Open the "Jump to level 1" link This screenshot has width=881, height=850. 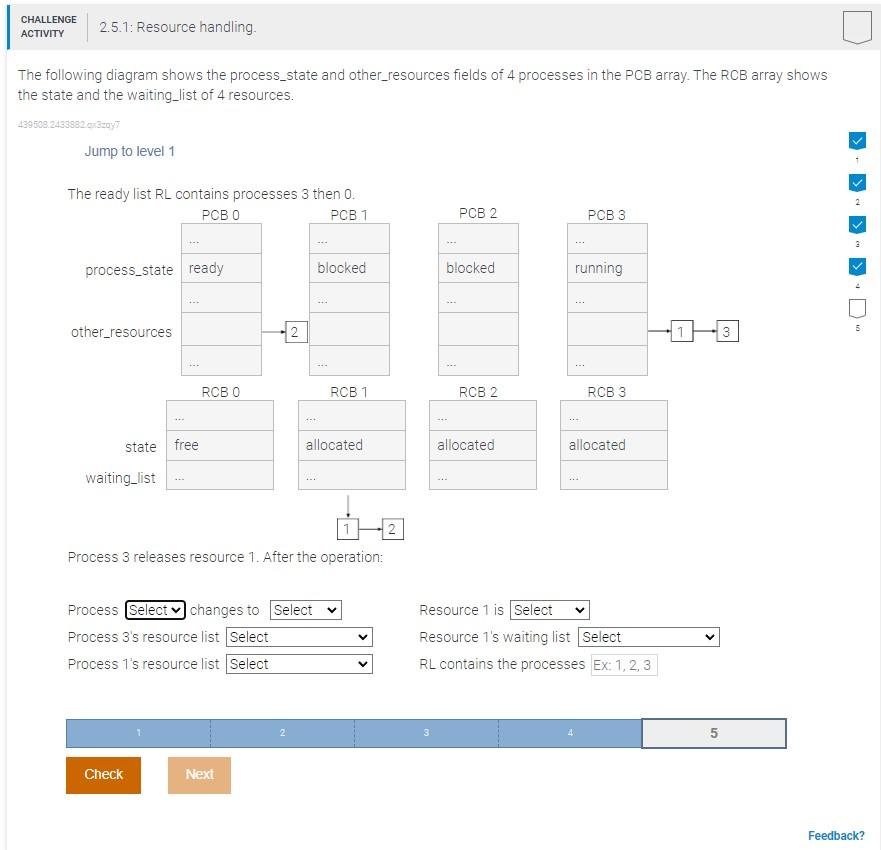[129, 151]
